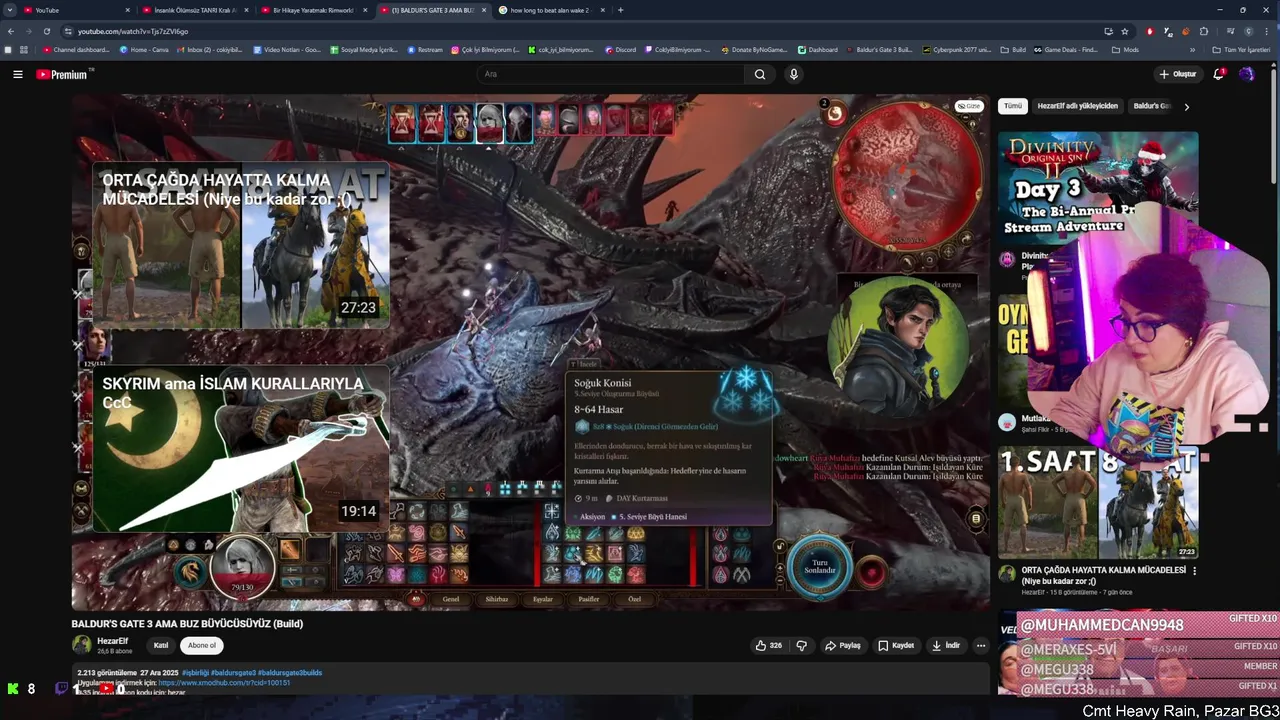The width and height of the screenshot is (1280, 720).
Task: Open the 'Eşyalar' hotbar tab
Action: pyautogui.click(x=543, y=599)
